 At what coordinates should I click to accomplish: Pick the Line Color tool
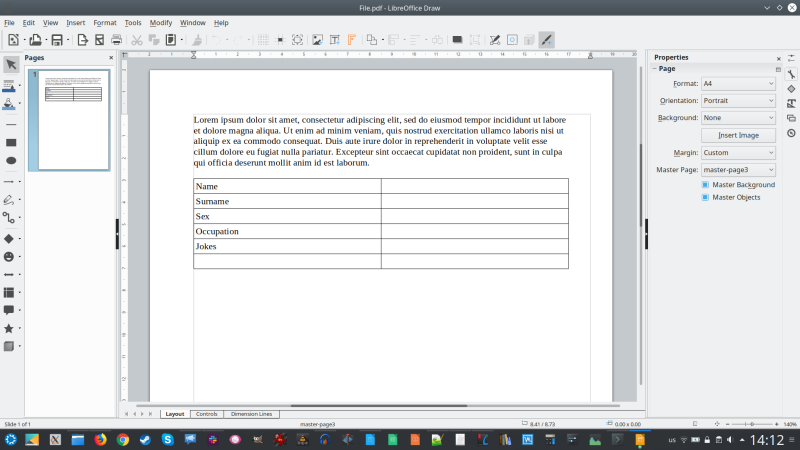pyautogui.click(x=9, y=85)
